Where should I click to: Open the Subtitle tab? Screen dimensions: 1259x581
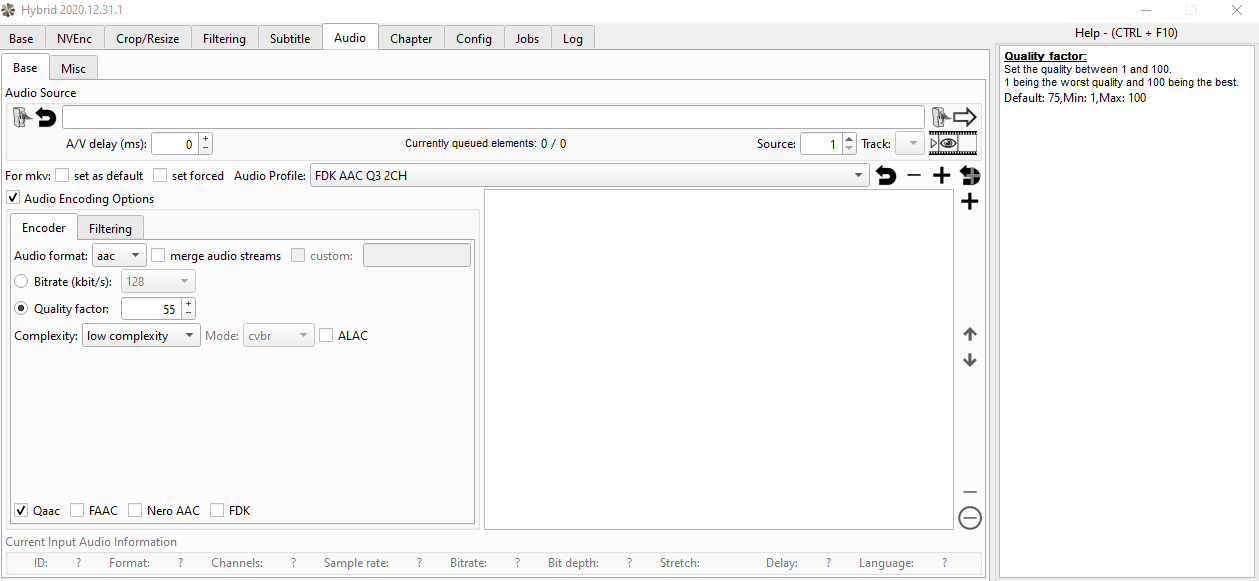click(x=290, y=38)
